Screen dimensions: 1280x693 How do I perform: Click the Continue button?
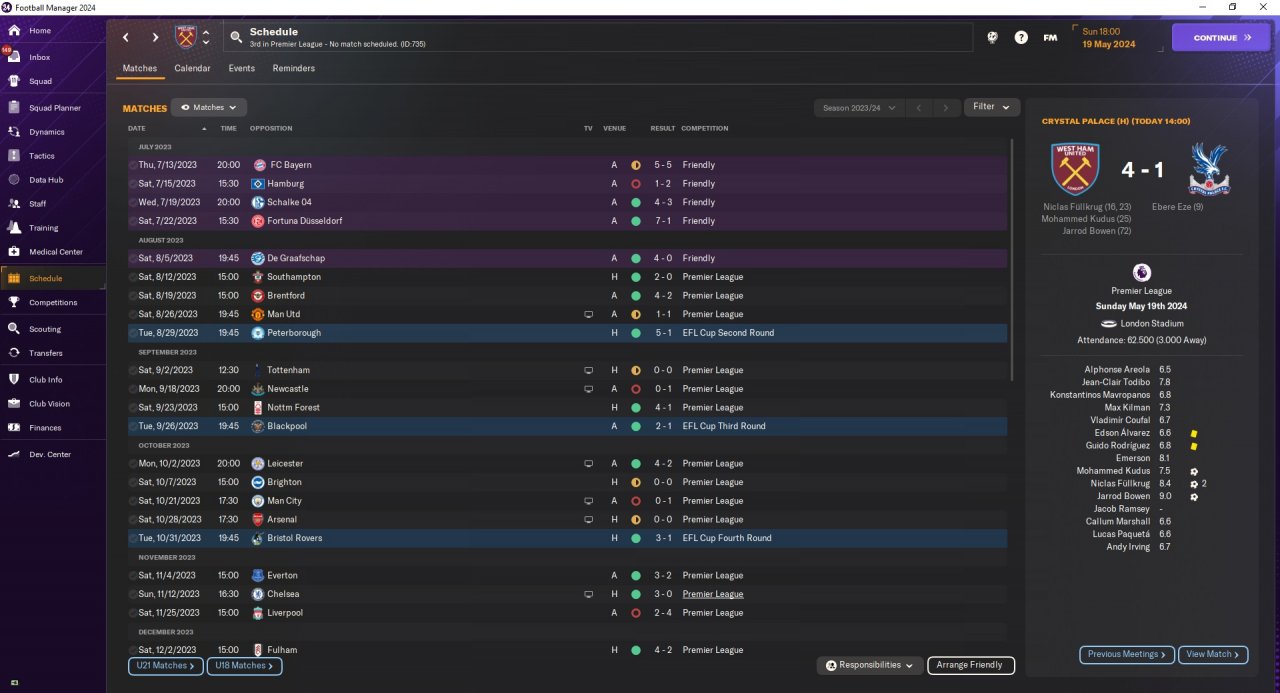click(x=1222, y=38)
